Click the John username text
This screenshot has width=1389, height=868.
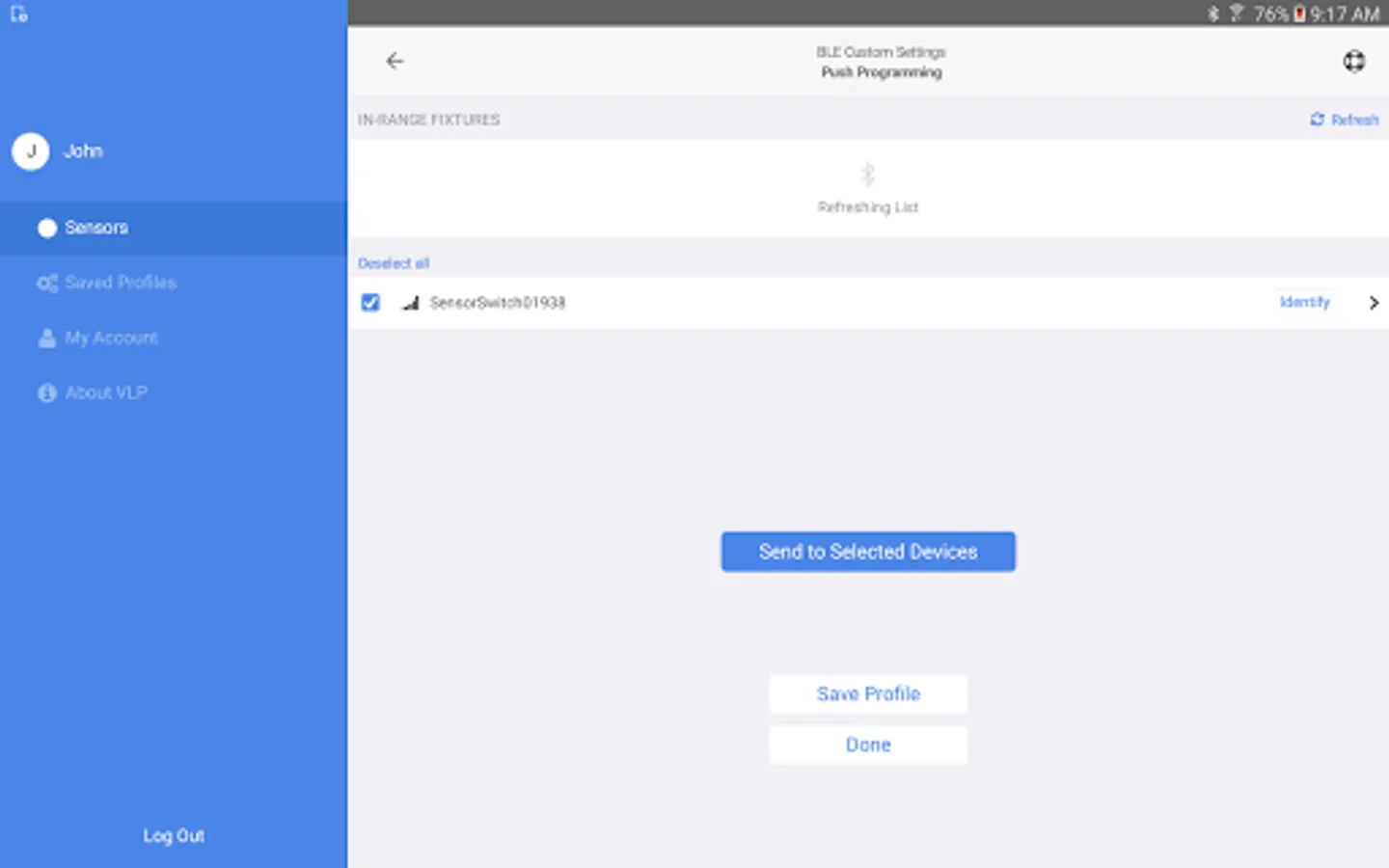[83, 151]
